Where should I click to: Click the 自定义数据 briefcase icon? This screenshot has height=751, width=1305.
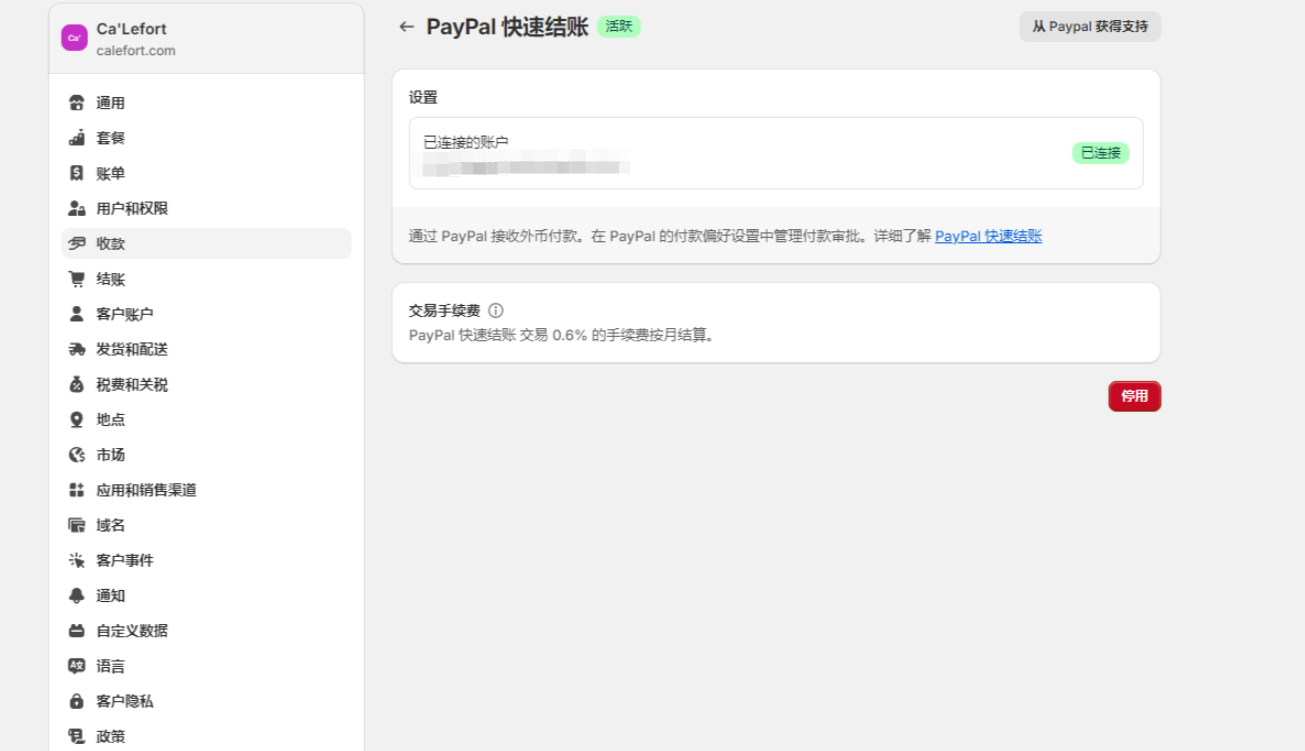pos(77,631)
